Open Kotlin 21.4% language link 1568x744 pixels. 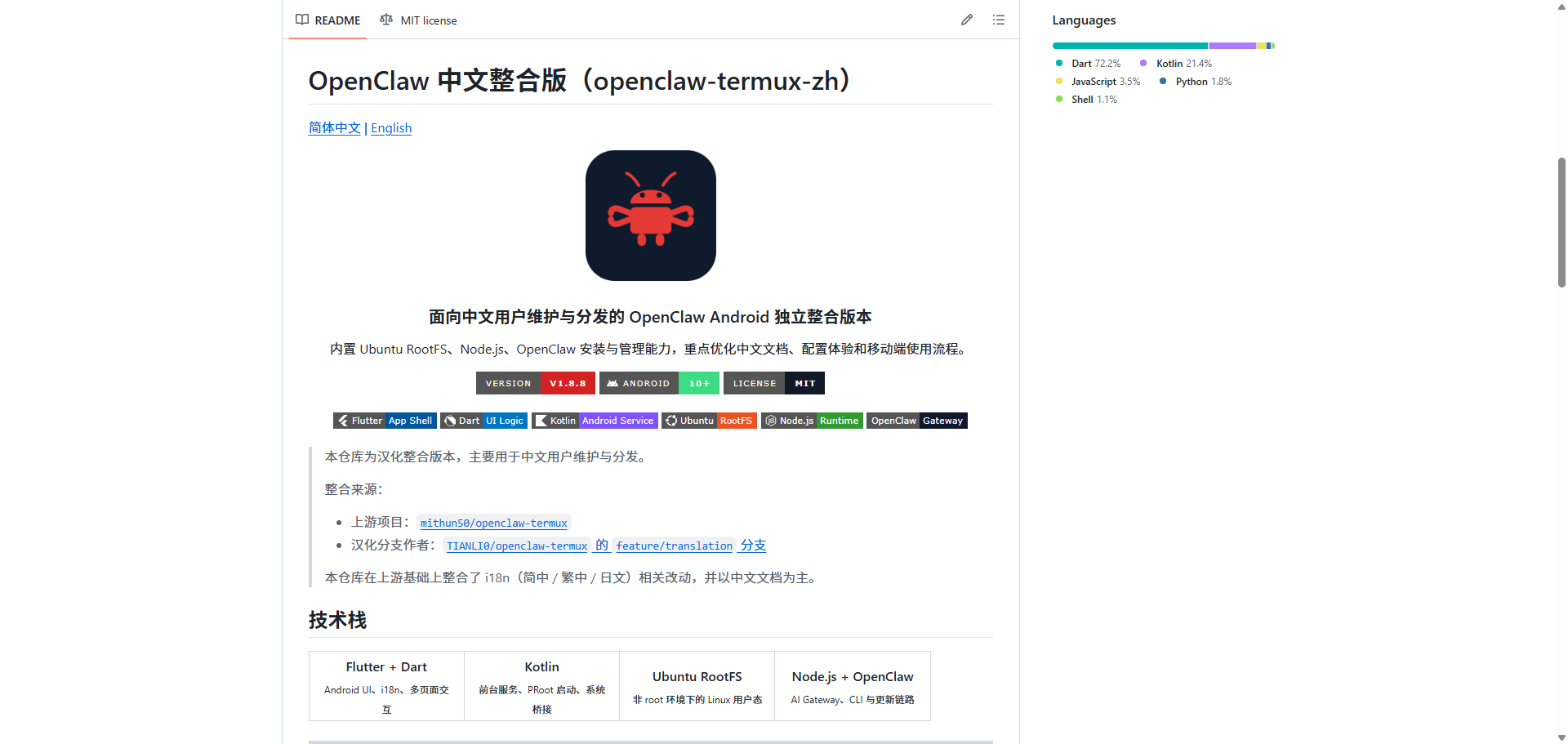click(x=1183, y=64)
